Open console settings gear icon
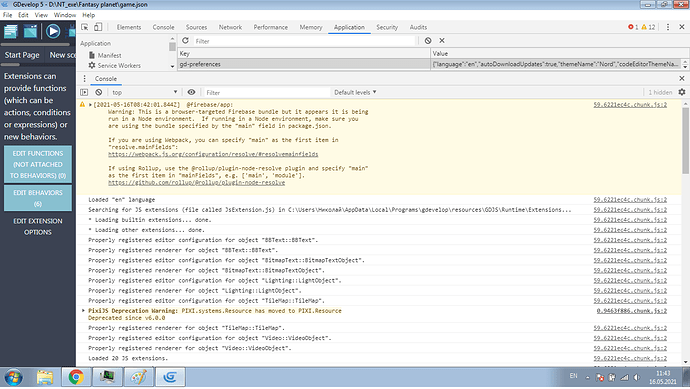This screenshot has width=690, height=389. pyautogui.click(x=682, y=92)
